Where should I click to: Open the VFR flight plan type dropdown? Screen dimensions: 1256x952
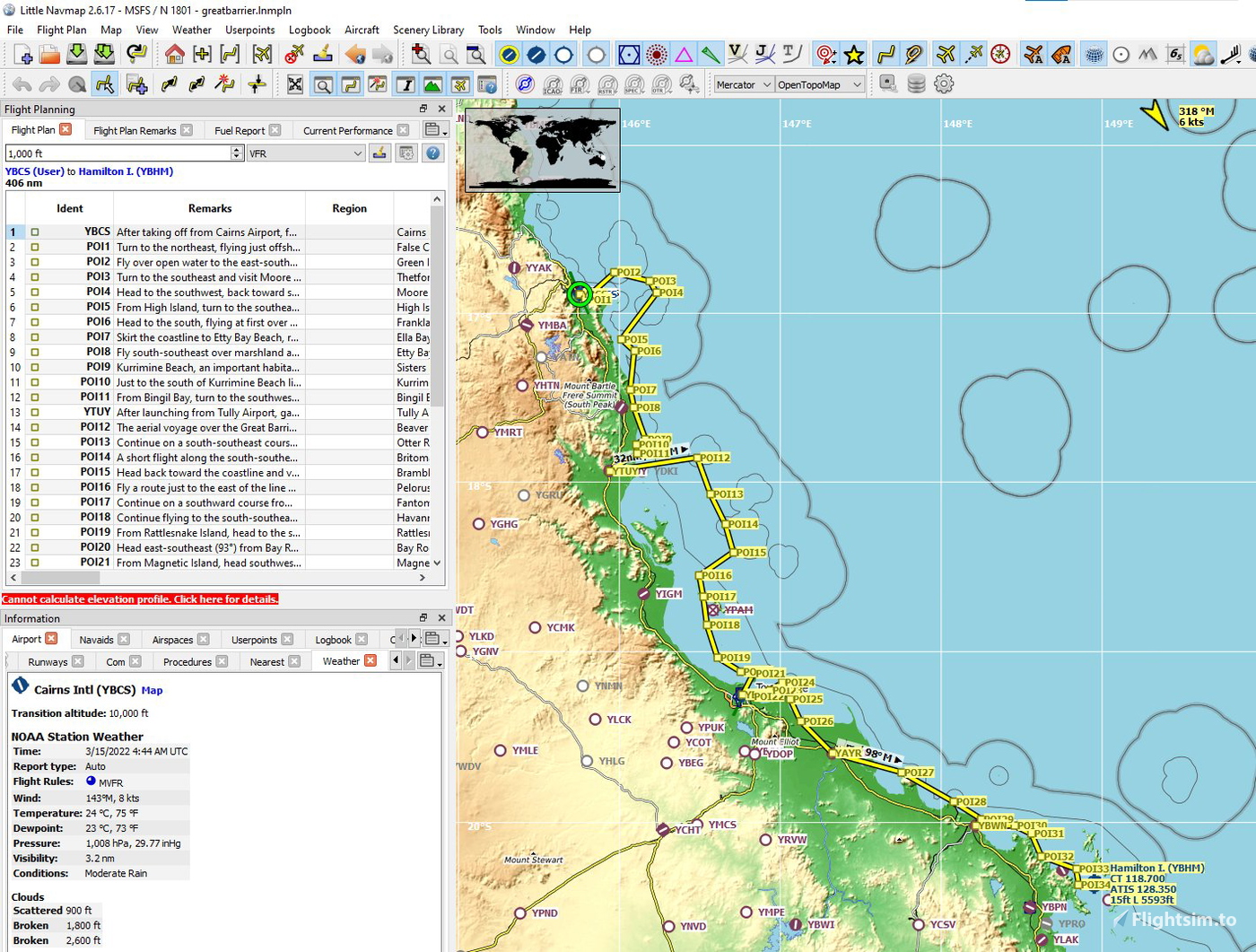click(x=306, y=153)
